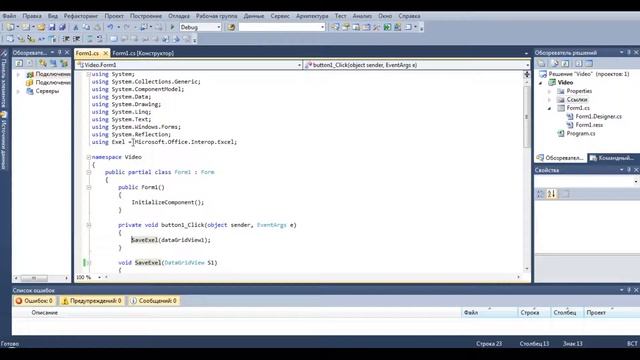Screen dimensions: 640x360
Task: Click Show All Files icon in Solution Explorer
Action: (x=555, y=63)
